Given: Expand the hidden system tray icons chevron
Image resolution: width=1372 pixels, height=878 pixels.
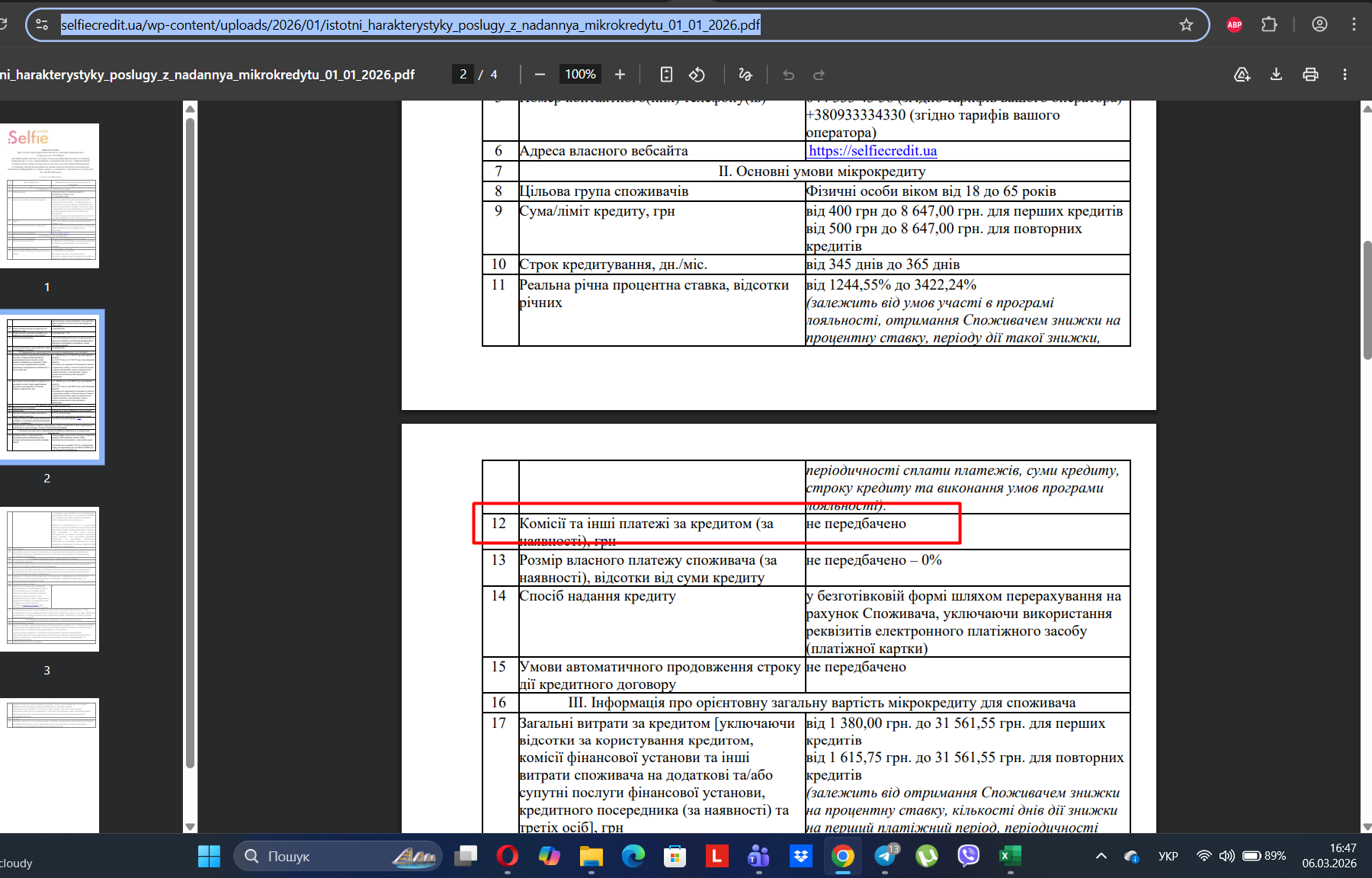Looking at the screenshot, I should coord(1101,856).
